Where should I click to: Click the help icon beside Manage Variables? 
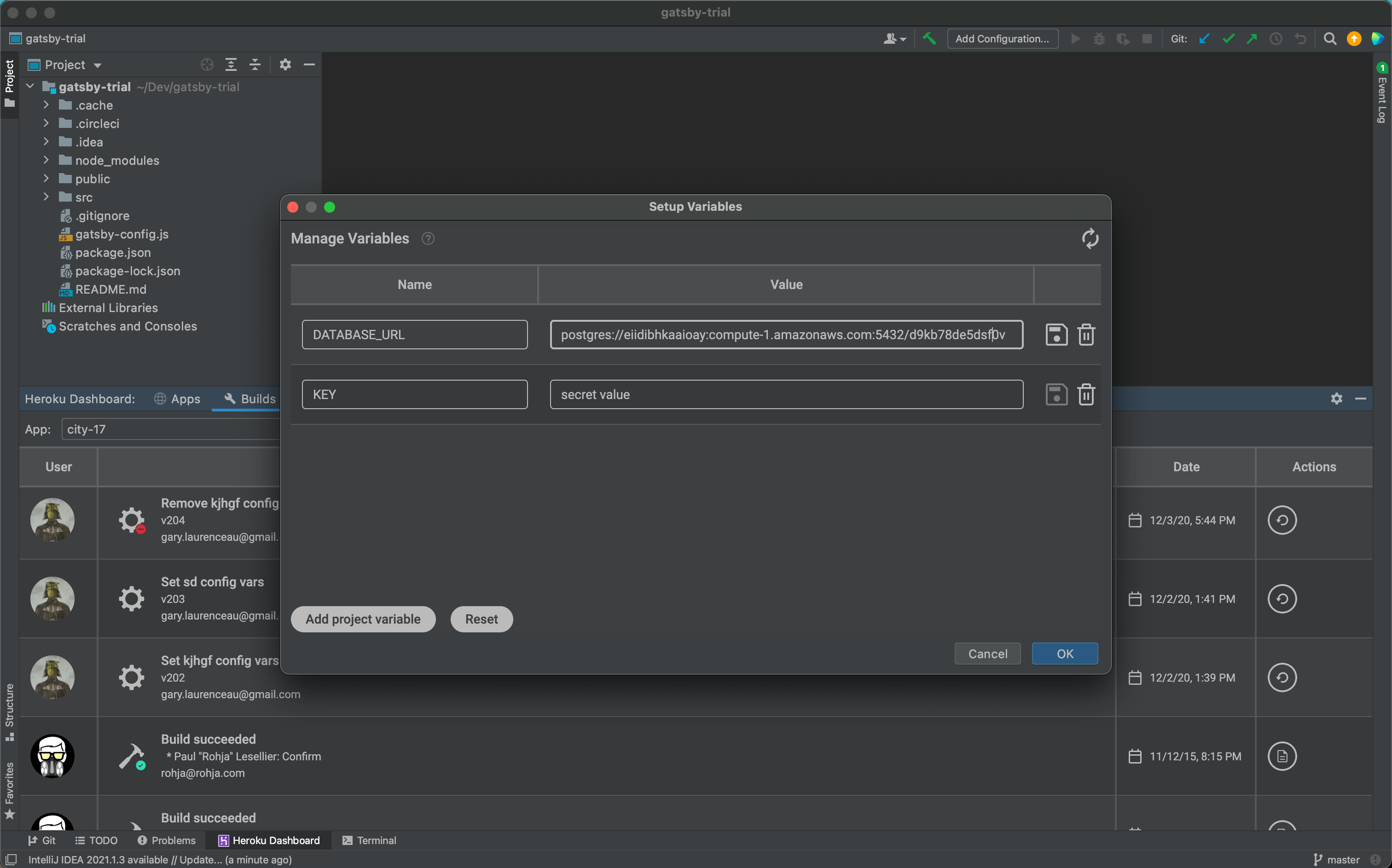pos(428,238)
